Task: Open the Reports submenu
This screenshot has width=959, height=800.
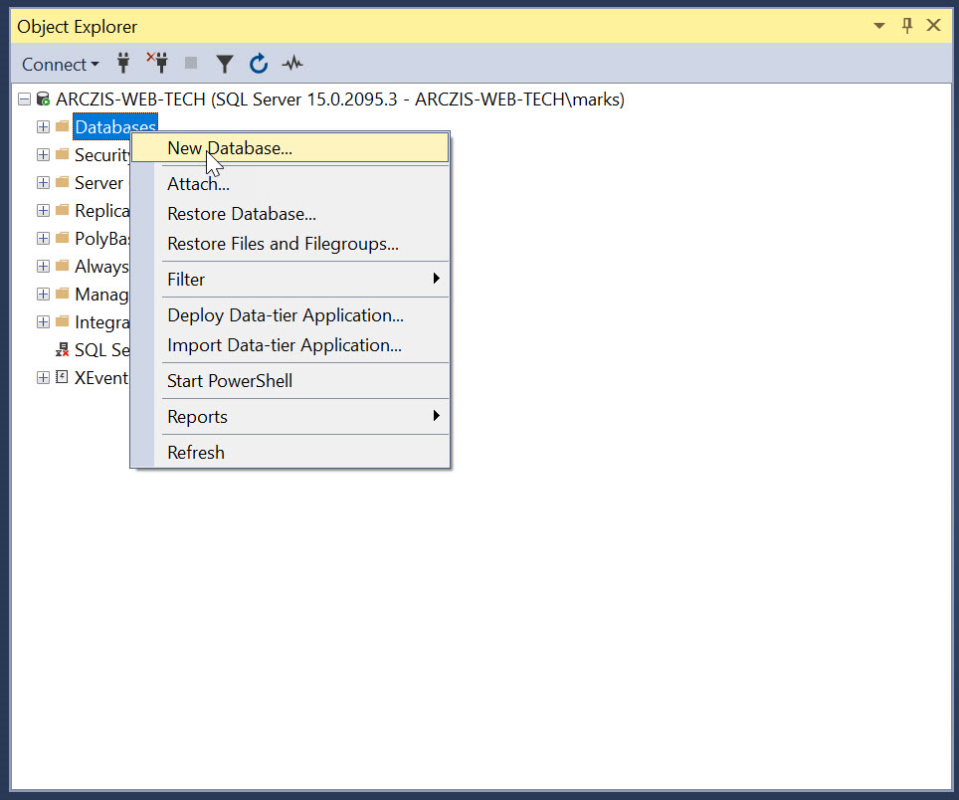Action: click(x=291, y=417)
